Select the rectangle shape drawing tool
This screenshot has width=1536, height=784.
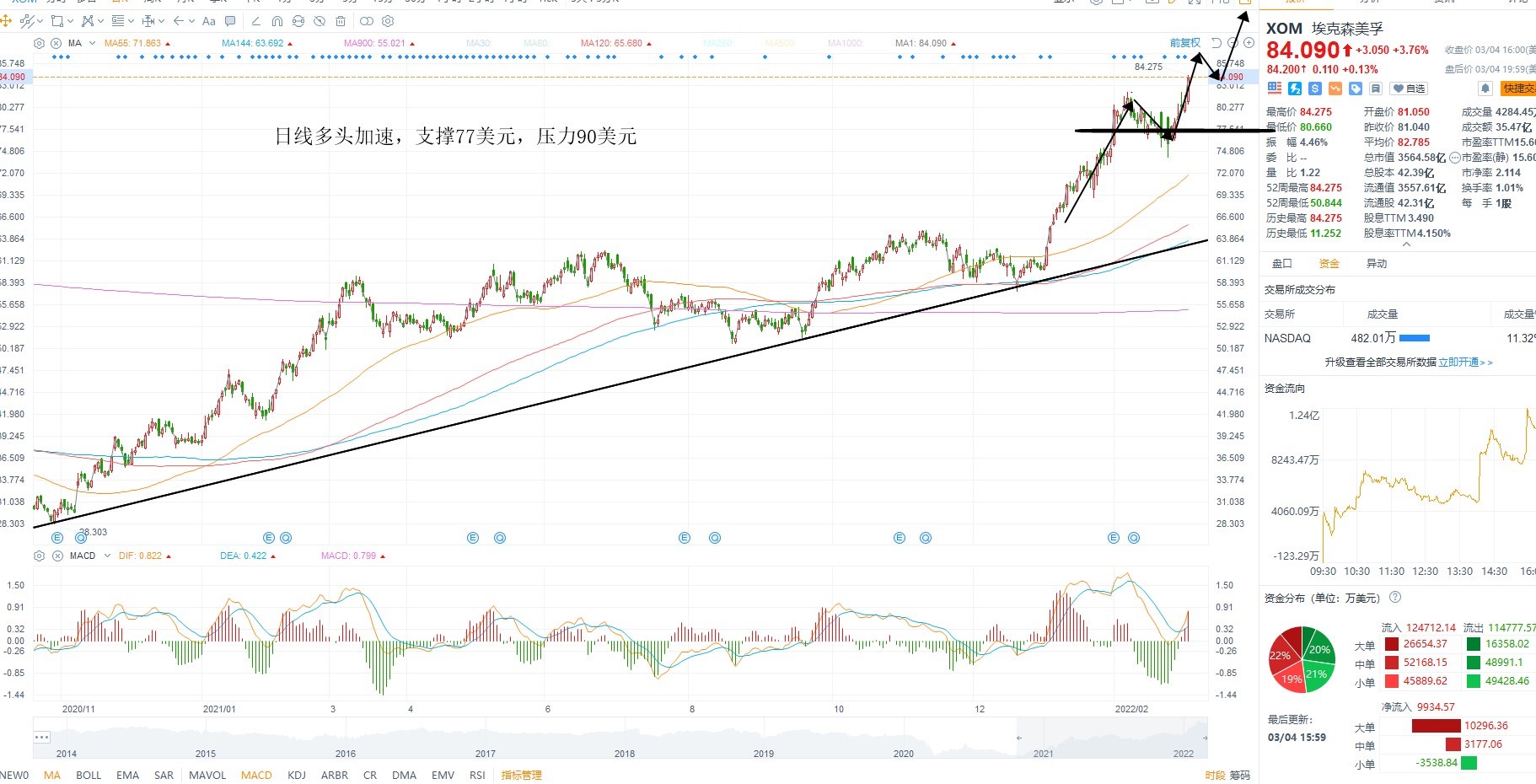click(x=57, y=20)
